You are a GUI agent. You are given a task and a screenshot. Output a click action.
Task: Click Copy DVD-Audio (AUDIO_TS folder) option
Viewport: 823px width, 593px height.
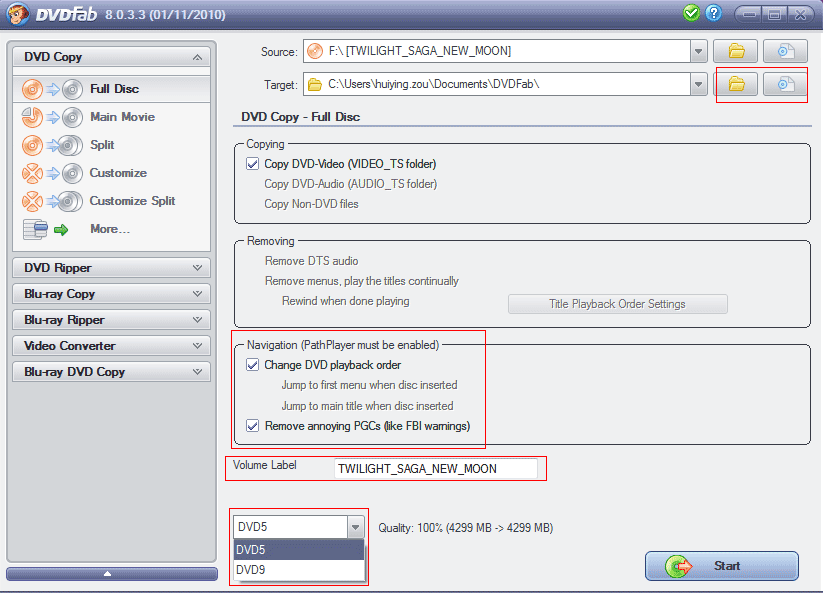pyautogui.click(x=351, y=184)
